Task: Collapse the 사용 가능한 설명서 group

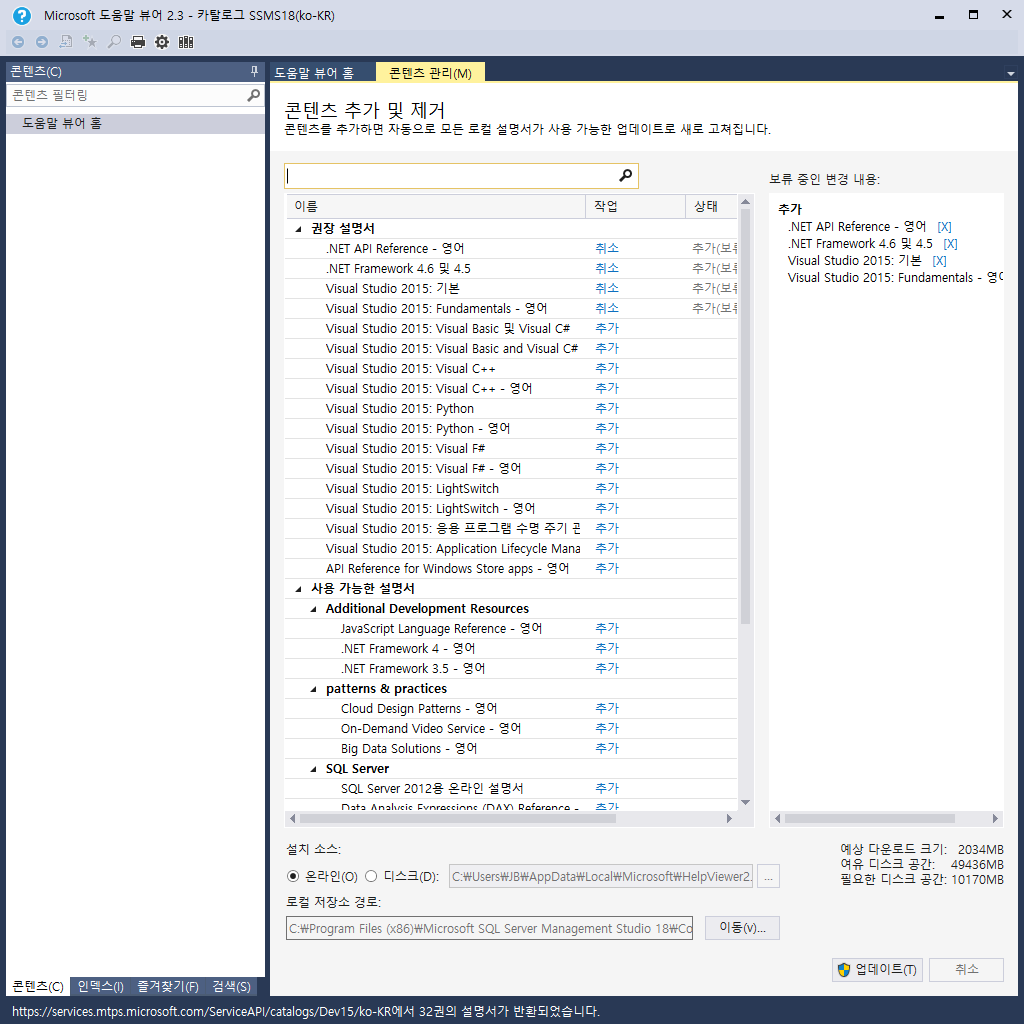Action: coord(298,589)
